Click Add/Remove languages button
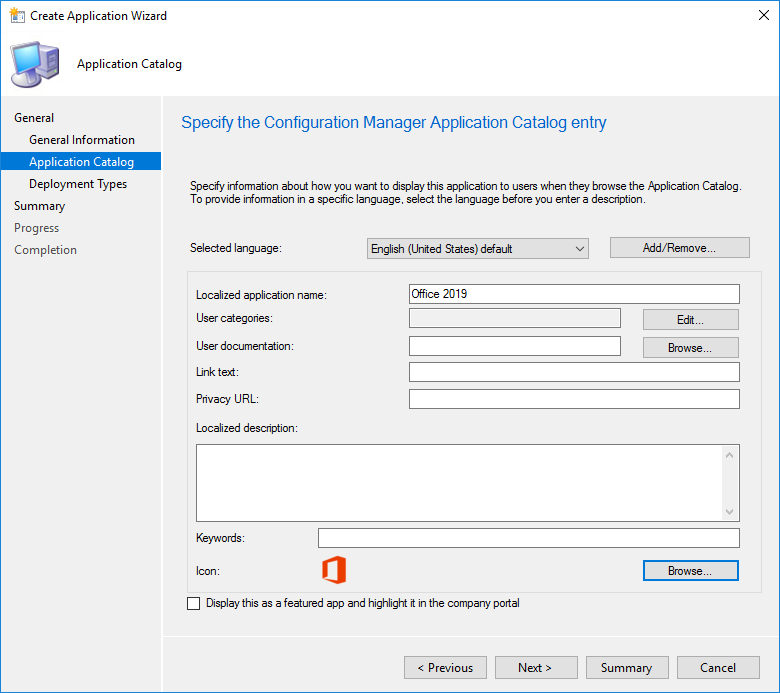Image resolution: width=780 pixels, height=693 pixels. tap(680, 248)
